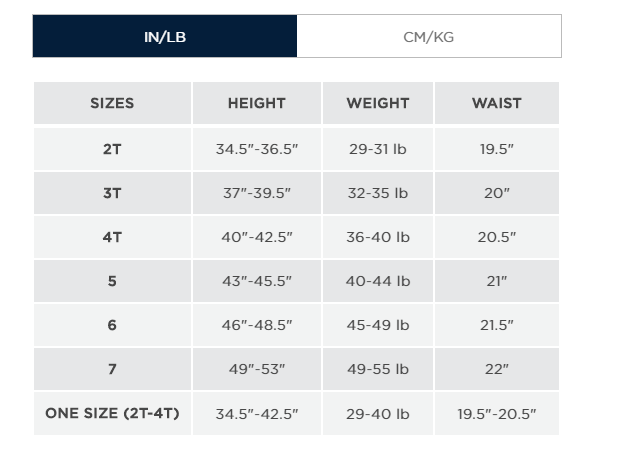Select the size 5 row label
The width and height of the screenshot is (622, 452).
(x=112, y=281)
